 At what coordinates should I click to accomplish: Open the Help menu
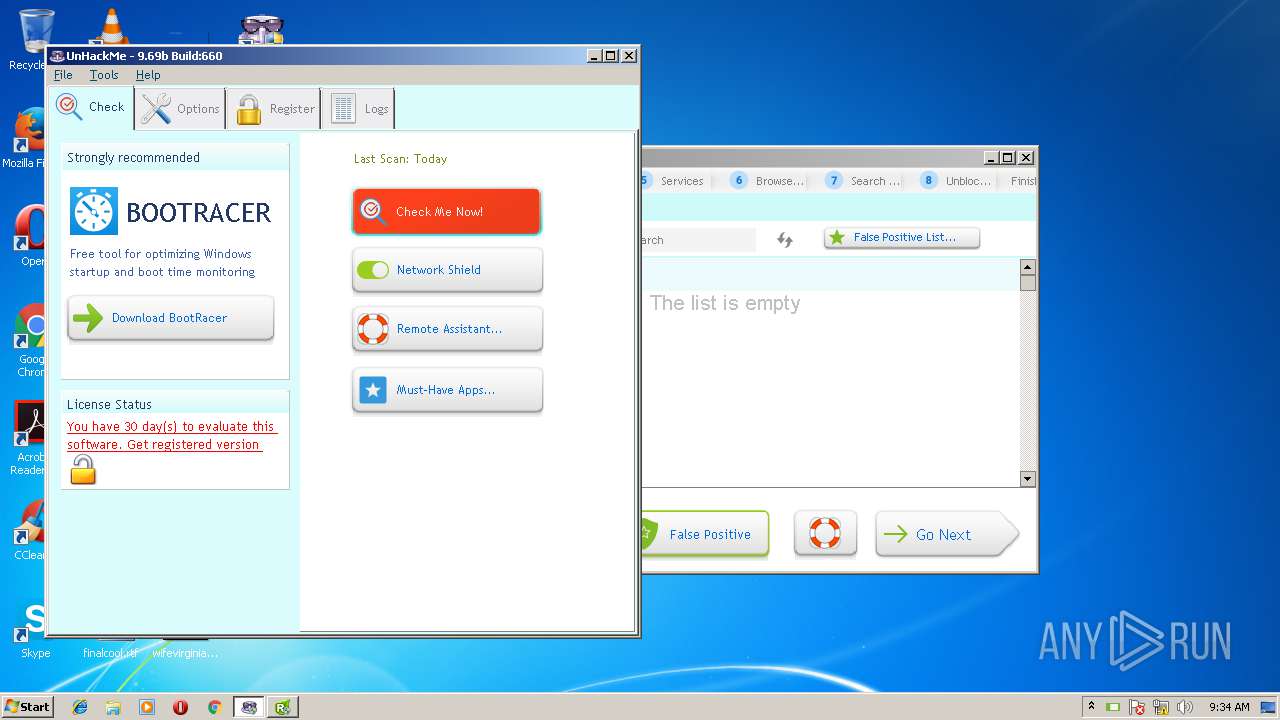click(x=148, y=75)
